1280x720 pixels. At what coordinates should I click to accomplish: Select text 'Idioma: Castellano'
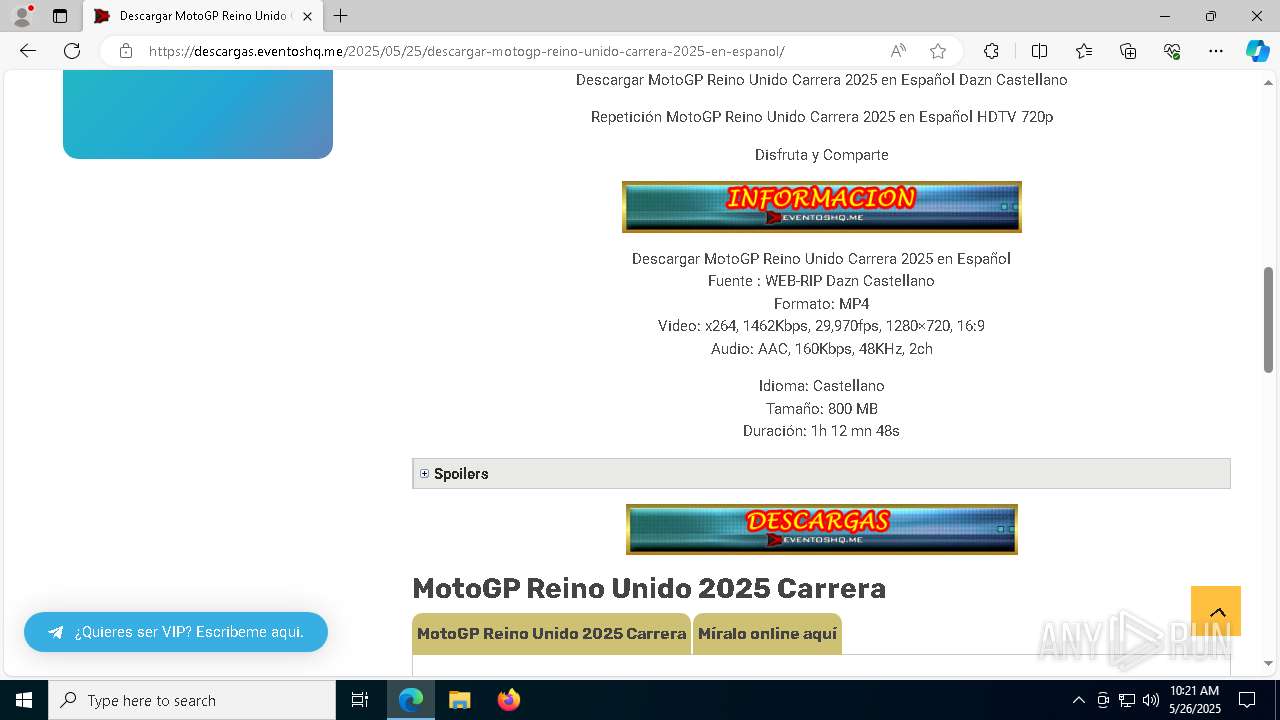[821, 386]
